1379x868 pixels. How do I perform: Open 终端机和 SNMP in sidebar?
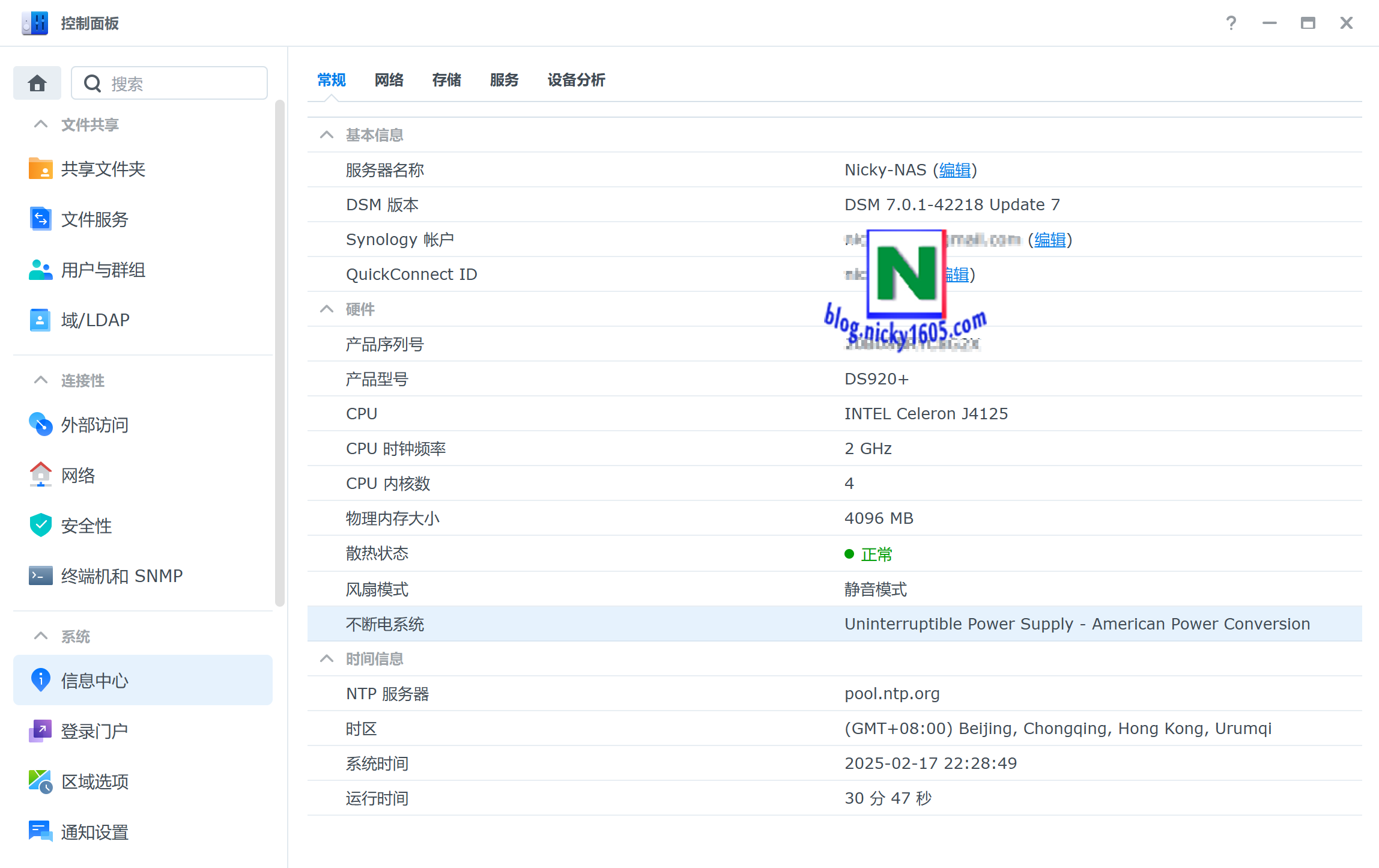(122, 576)
